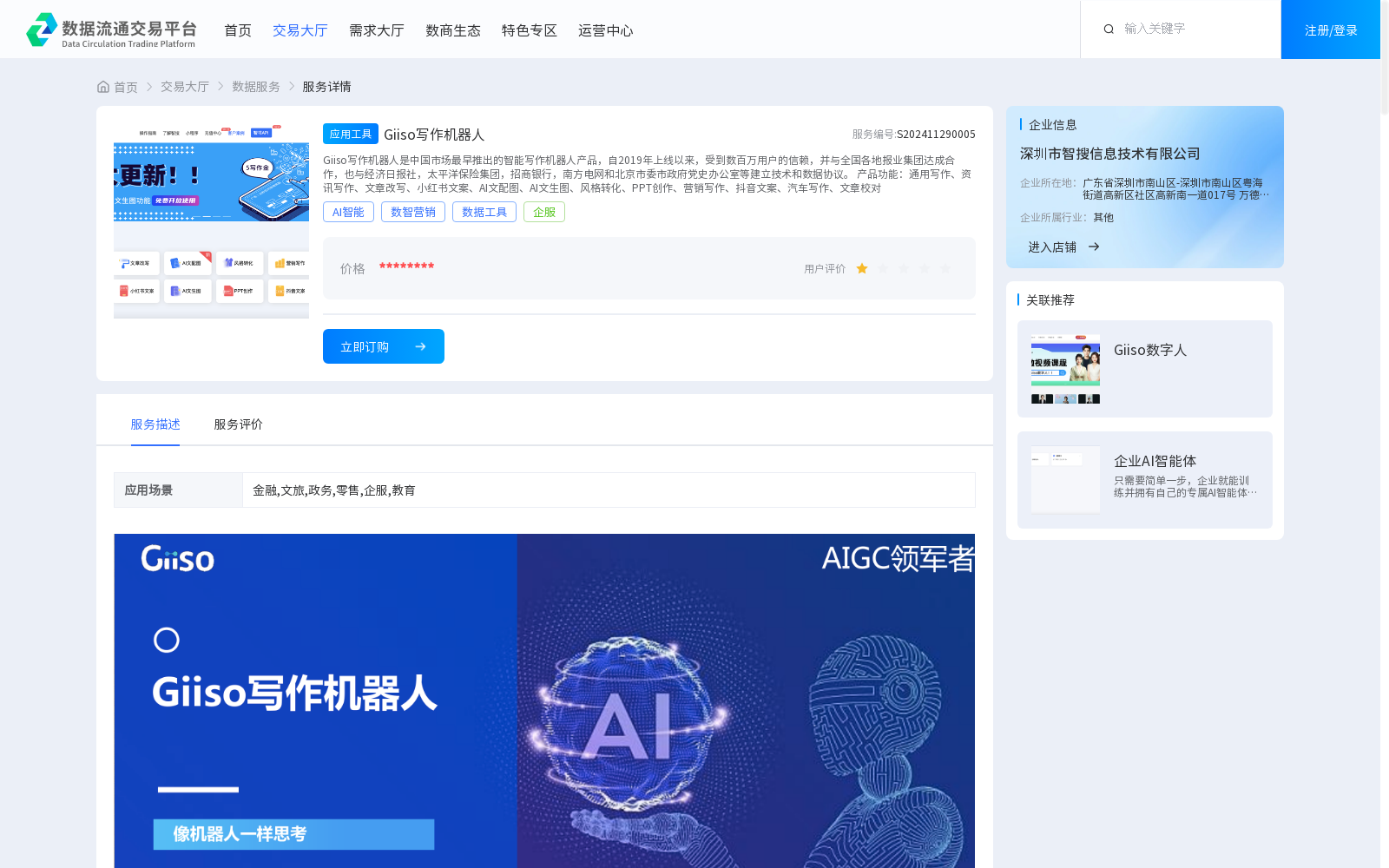Click arrow icon in 立即订购 button

[x=420, y=346]
